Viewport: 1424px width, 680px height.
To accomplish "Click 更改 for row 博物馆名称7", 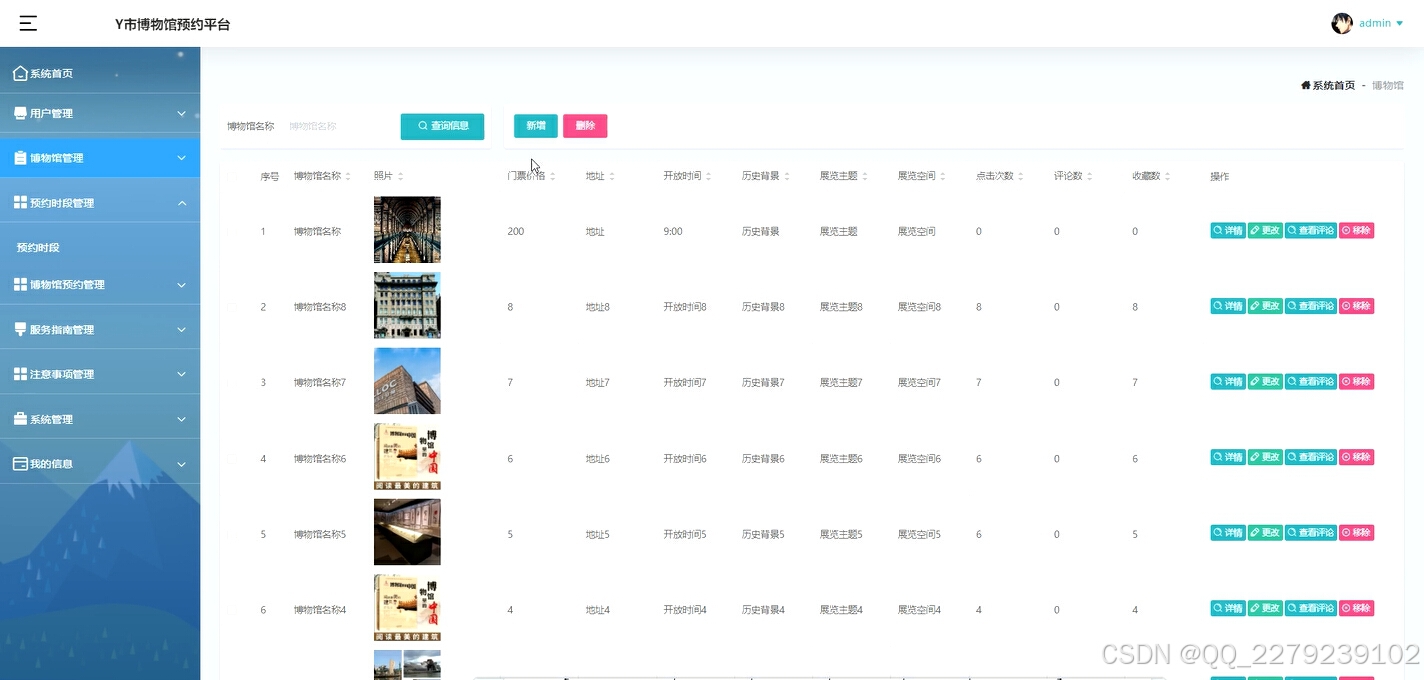I will point(1265,381).
